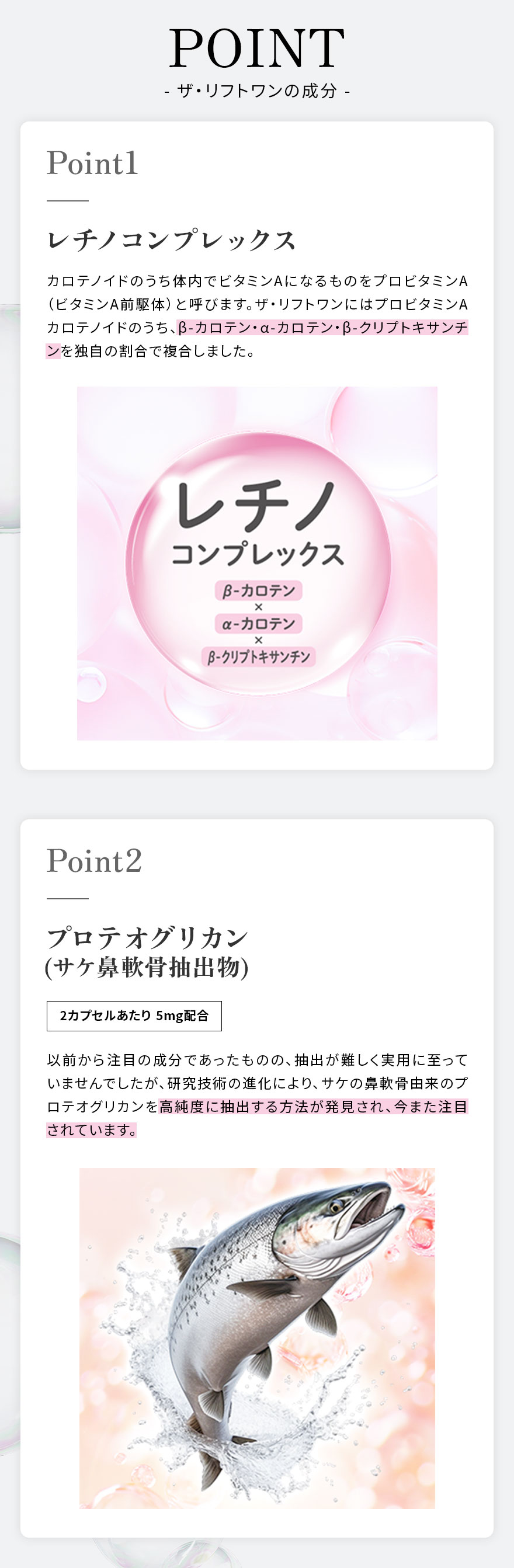Click the α-カロテン pink label in image
The height and width of the screenshot is (1568, 514).
tap(258, 623)
